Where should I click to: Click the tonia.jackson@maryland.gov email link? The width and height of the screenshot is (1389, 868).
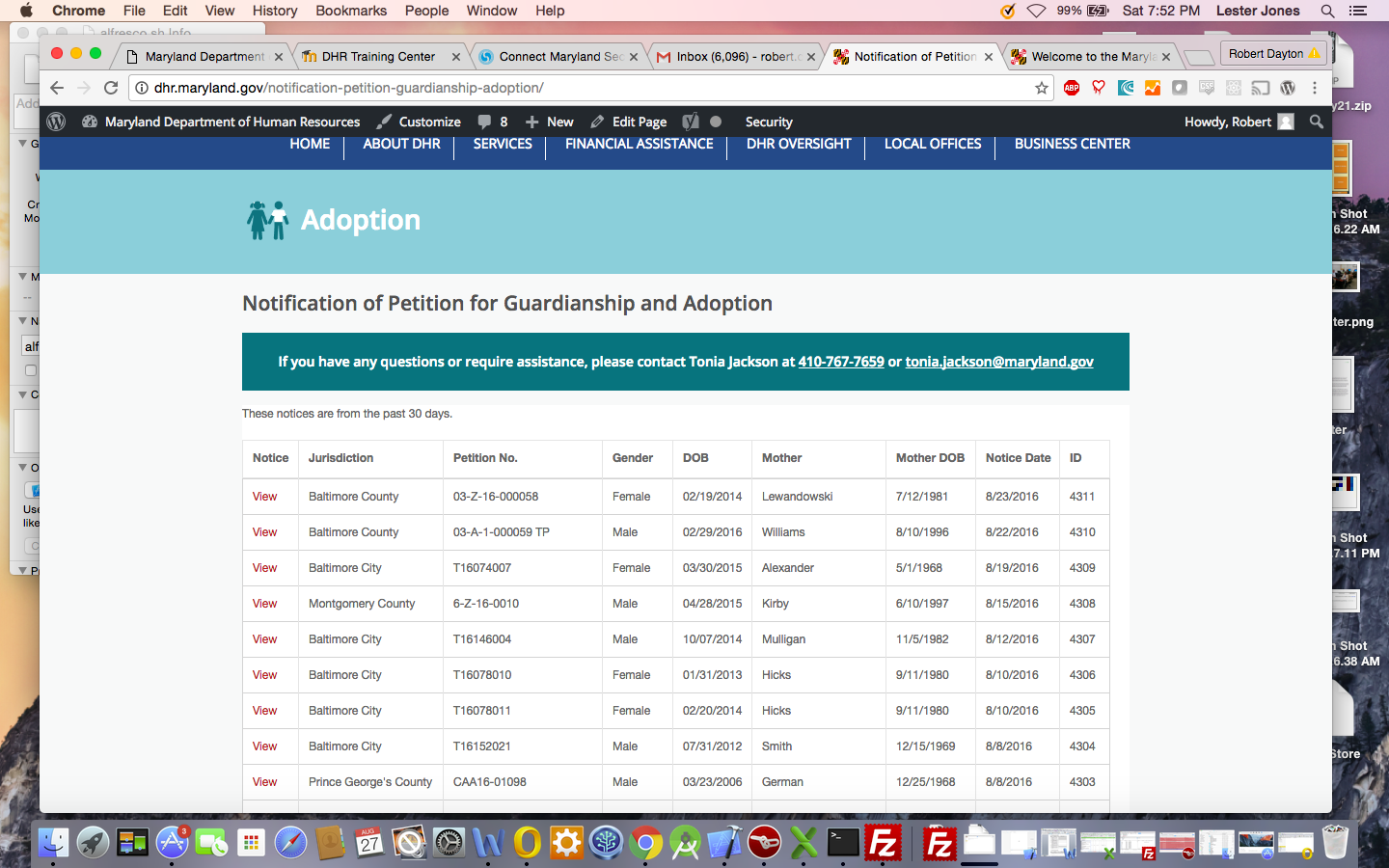pos(998,362)
